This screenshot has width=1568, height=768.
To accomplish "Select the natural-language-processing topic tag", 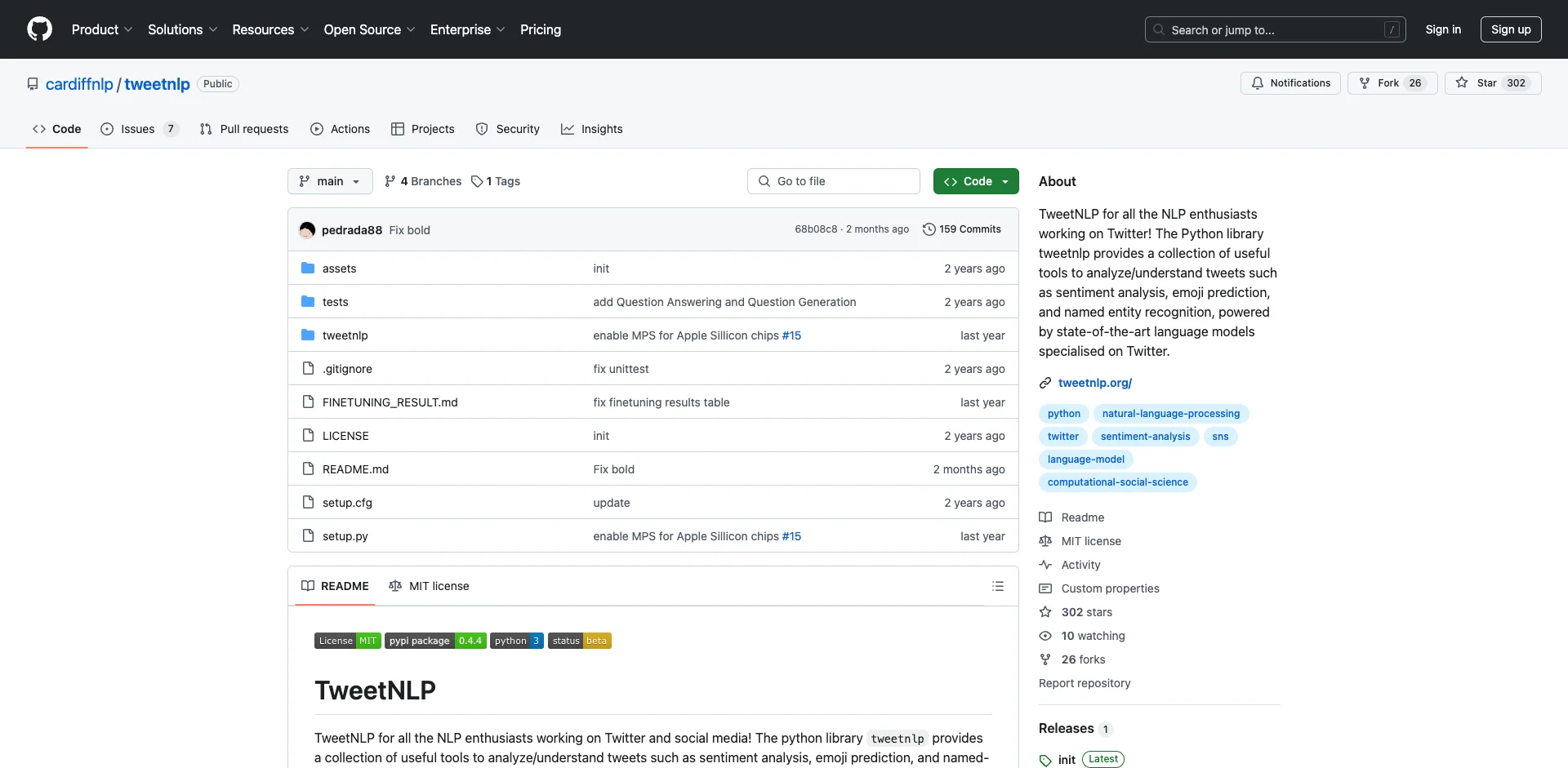I will 1171,414.
